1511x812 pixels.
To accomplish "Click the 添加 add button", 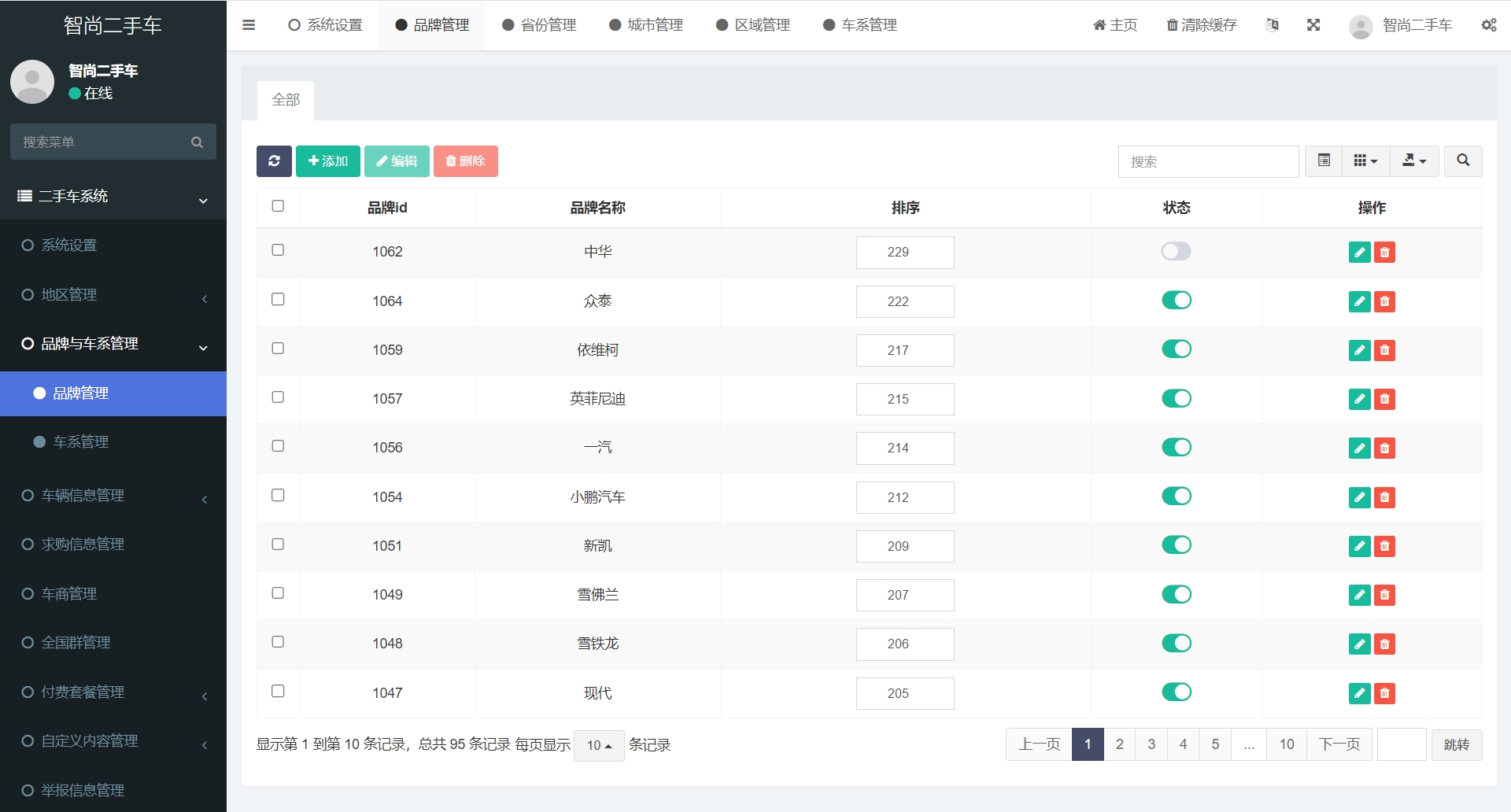I will (x=328, y=161).
